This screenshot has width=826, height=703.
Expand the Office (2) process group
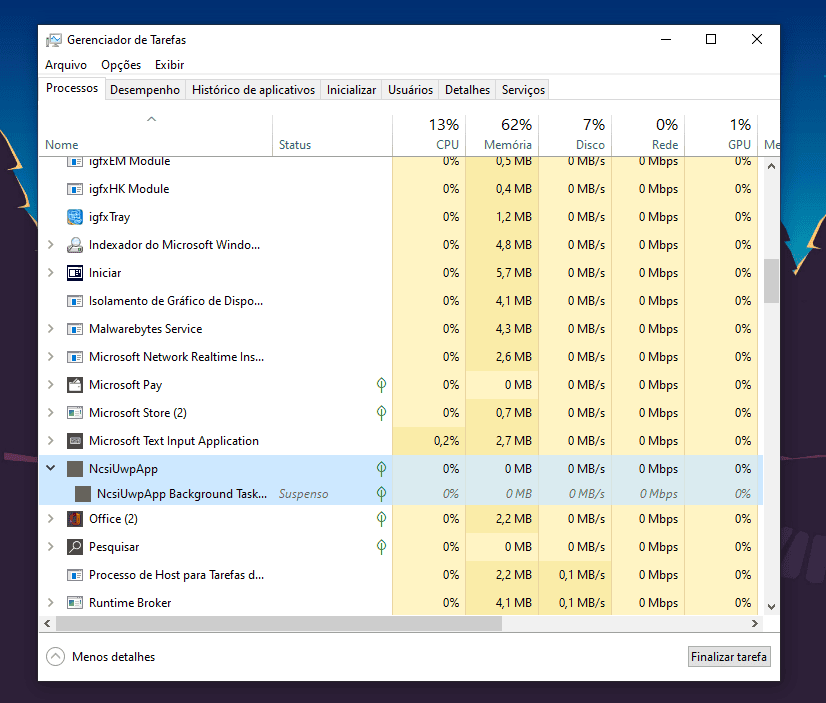click(x=51, y=519)
